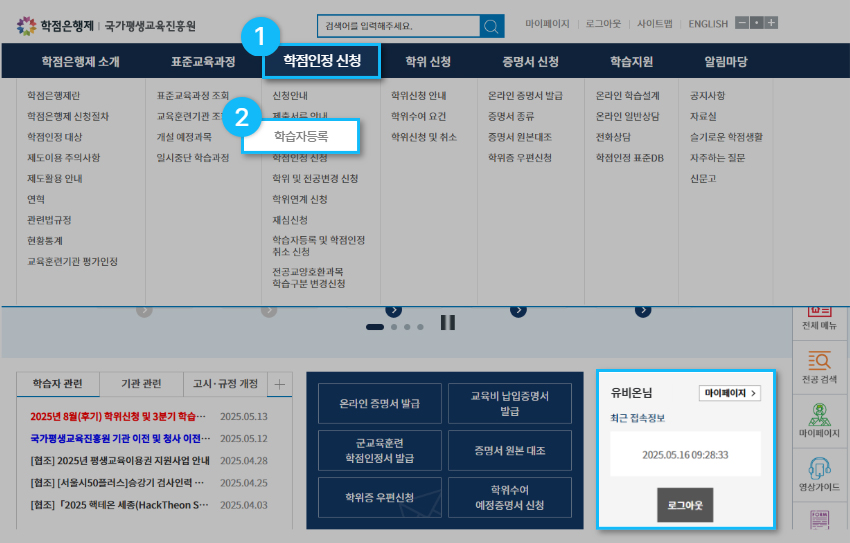Select 학위신청 인내 submenu link
Image resolution: width=850 pixels, height=543 pixels.
(418, 95)
